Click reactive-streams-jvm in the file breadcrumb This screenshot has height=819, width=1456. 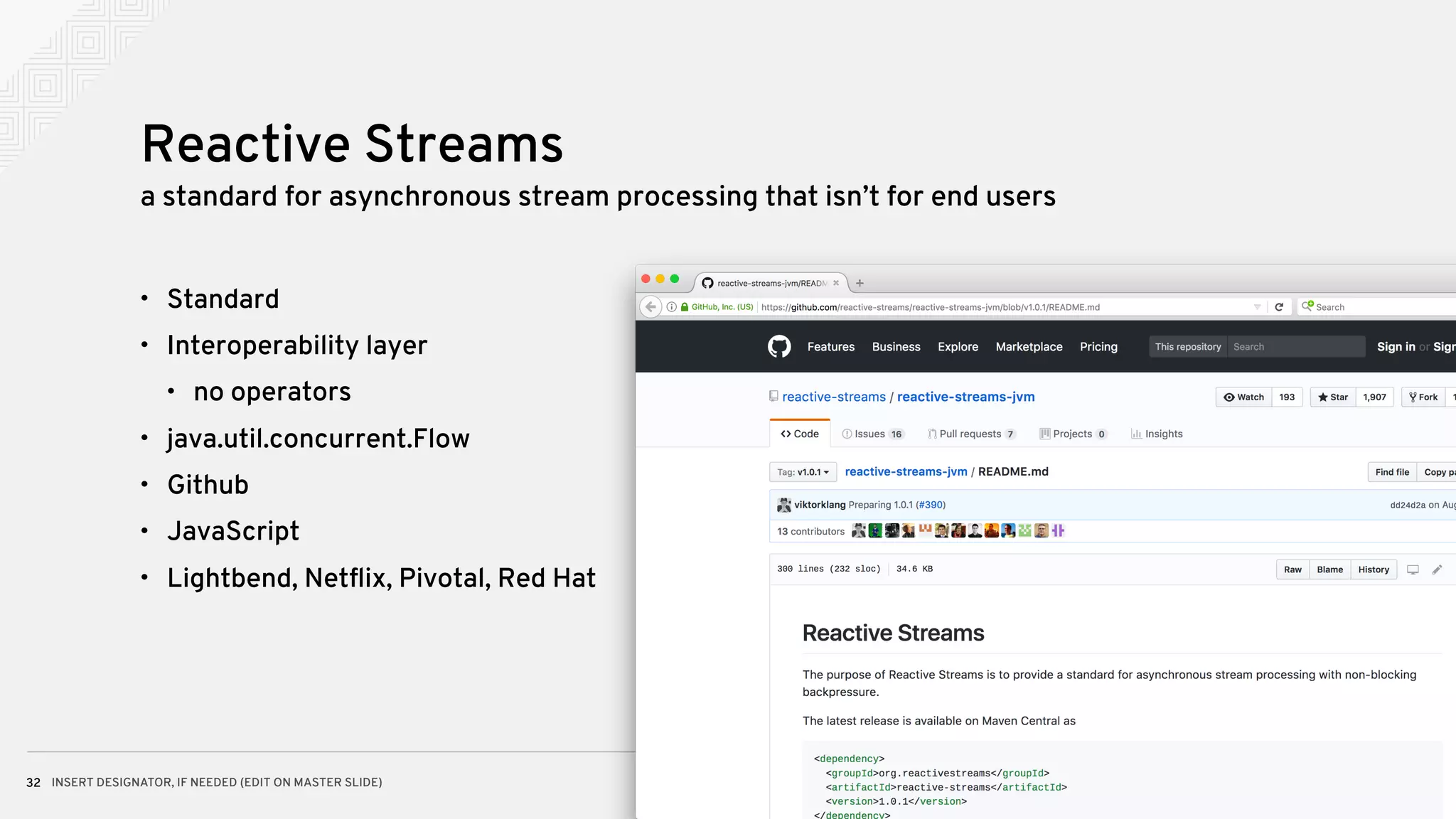click(906, 471)
